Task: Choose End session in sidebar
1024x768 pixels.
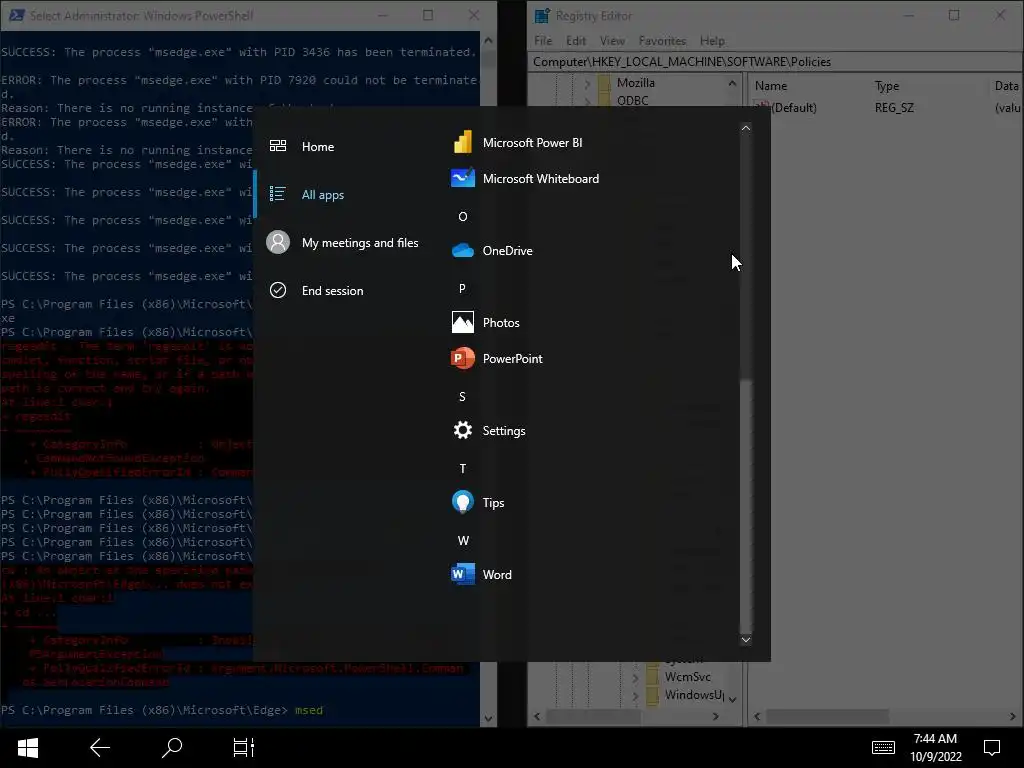Action: 332,291
